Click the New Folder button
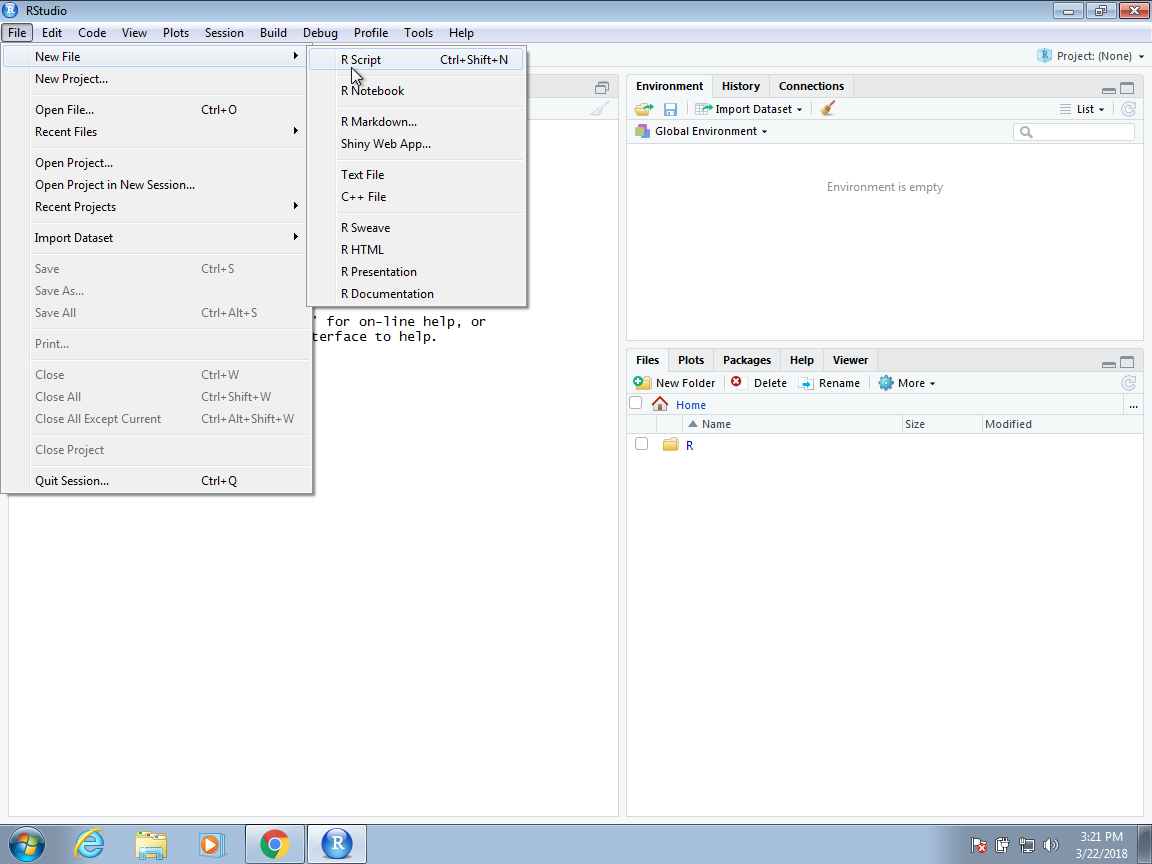Screen dimensions: 1152x864 tap(676, 383)
